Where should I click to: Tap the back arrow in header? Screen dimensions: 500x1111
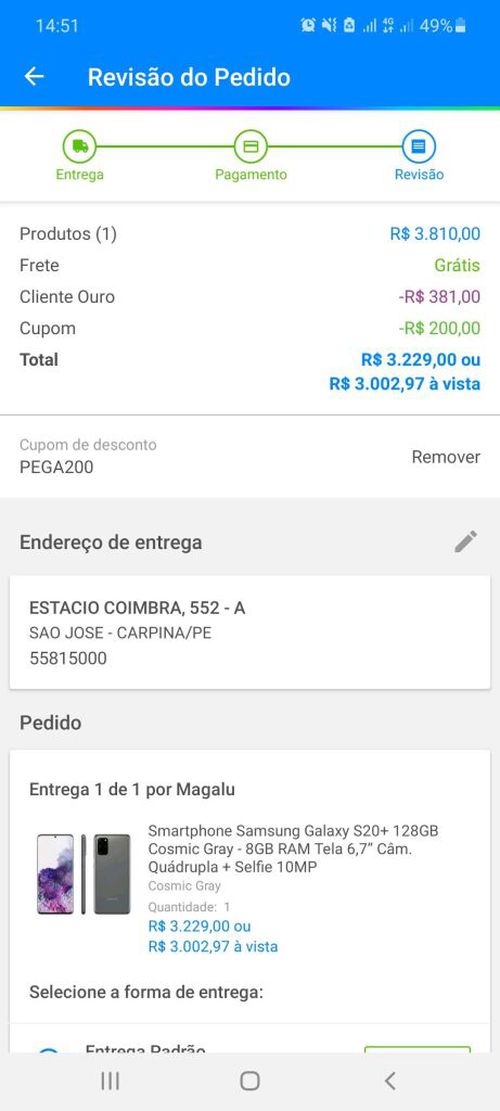click(x=34, y=77)
